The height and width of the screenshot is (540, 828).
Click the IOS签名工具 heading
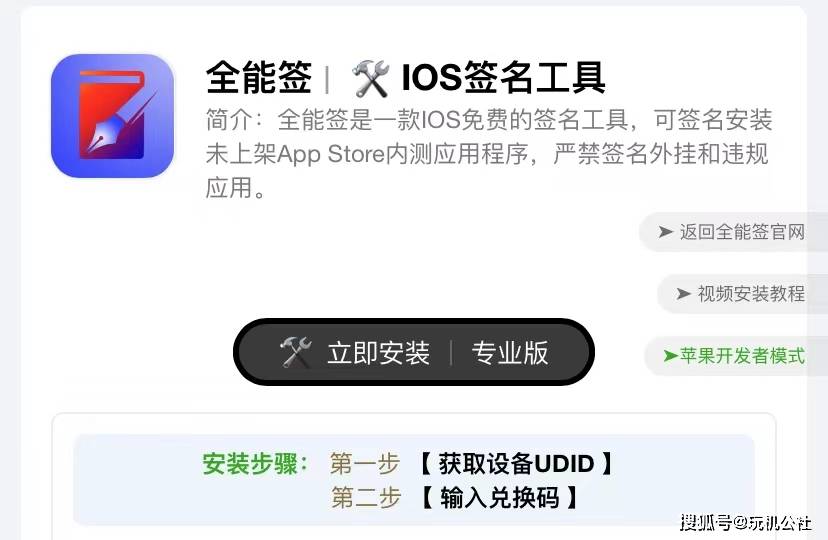503,78
